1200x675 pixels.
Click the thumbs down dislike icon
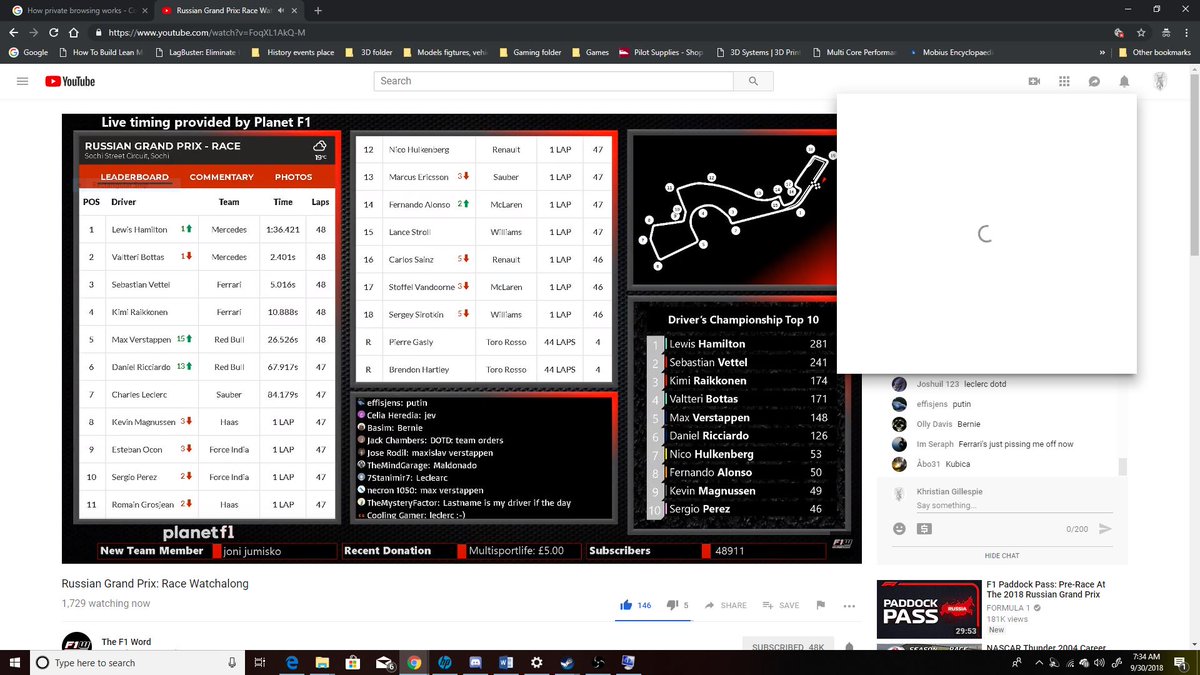click(672, 605)
